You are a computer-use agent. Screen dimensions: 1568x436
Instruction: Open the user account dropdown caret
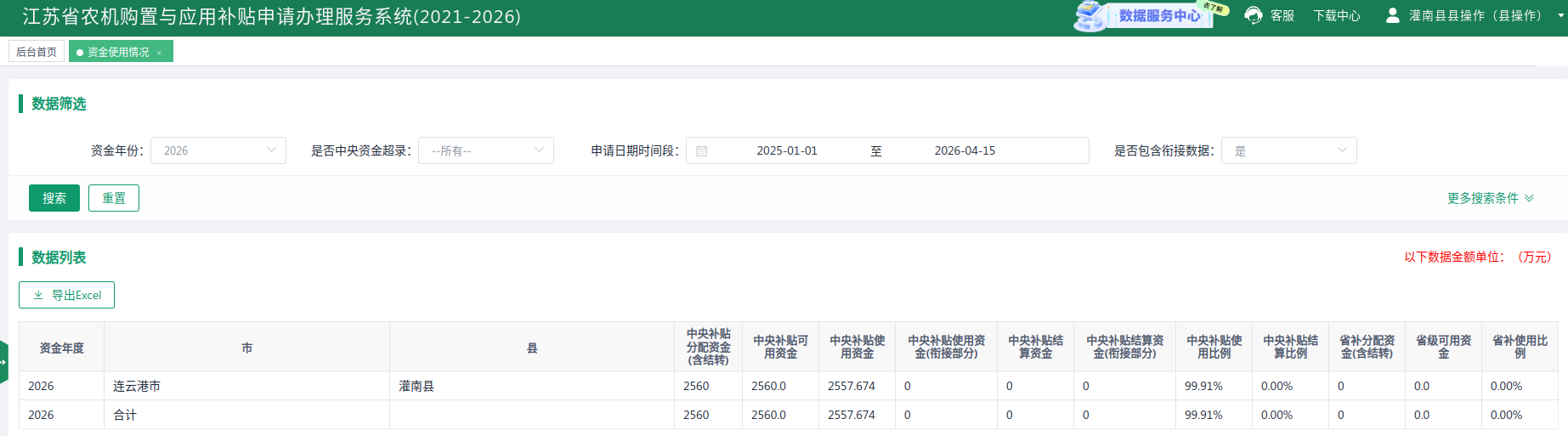point(1560,15)
